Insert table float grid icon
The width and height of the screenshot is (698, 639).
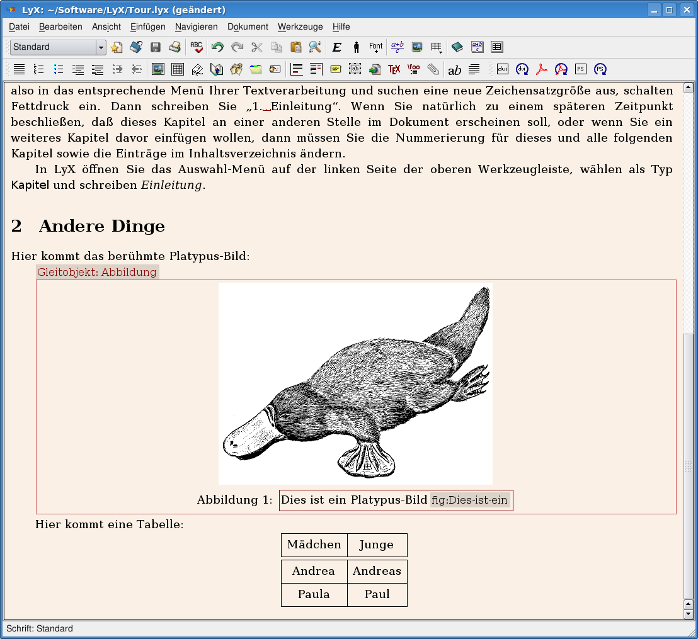click(x=177, y=69)
